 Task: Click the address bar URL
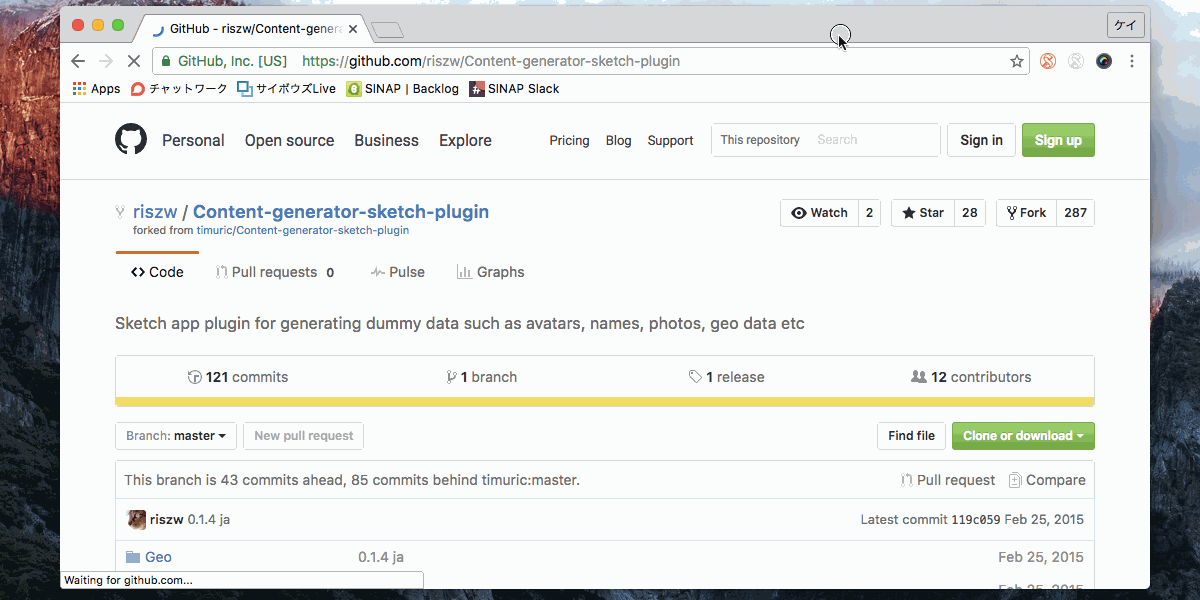[491, 61]
